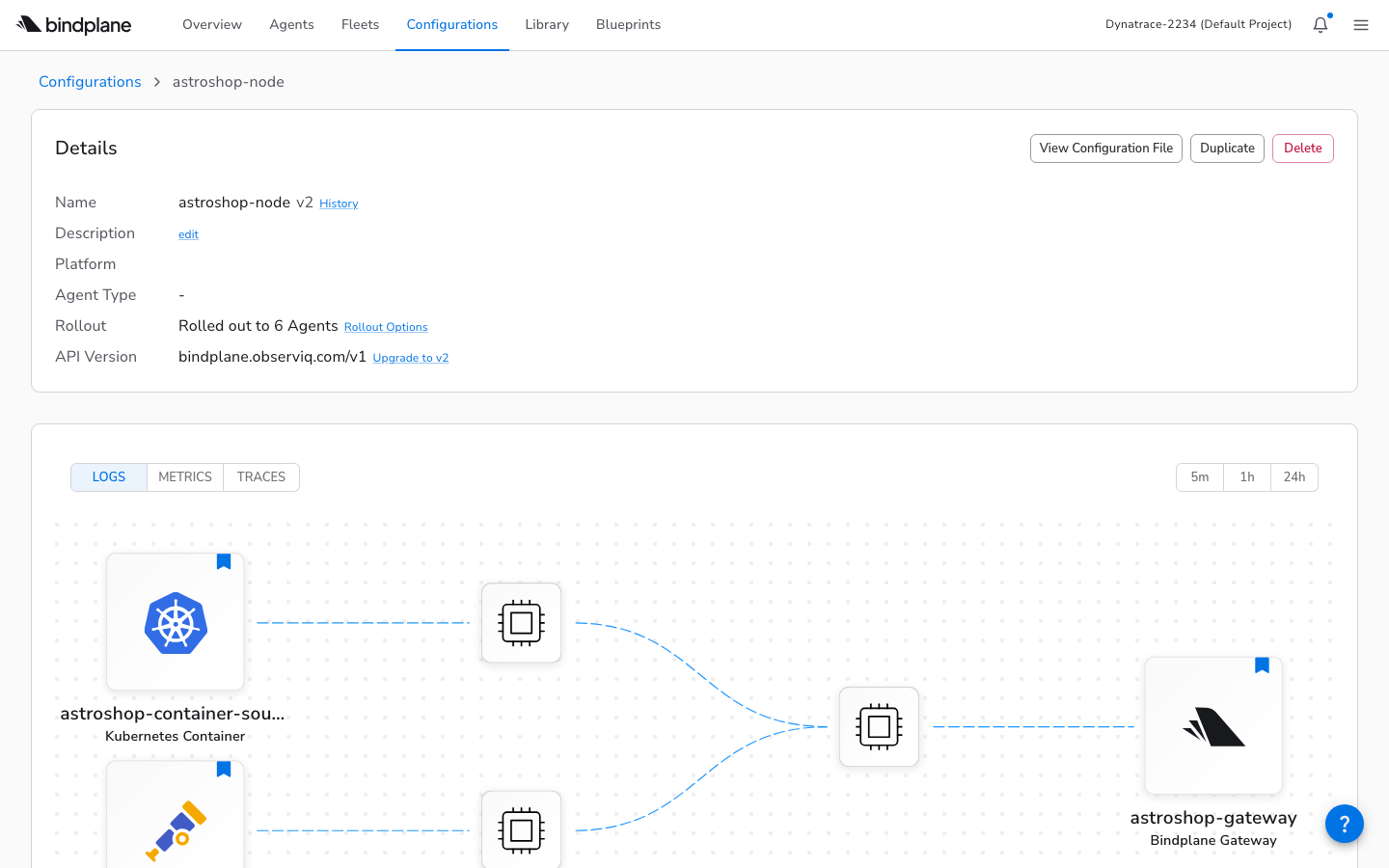
Task: Click the Bindplane logo
Action: [74, 25]
